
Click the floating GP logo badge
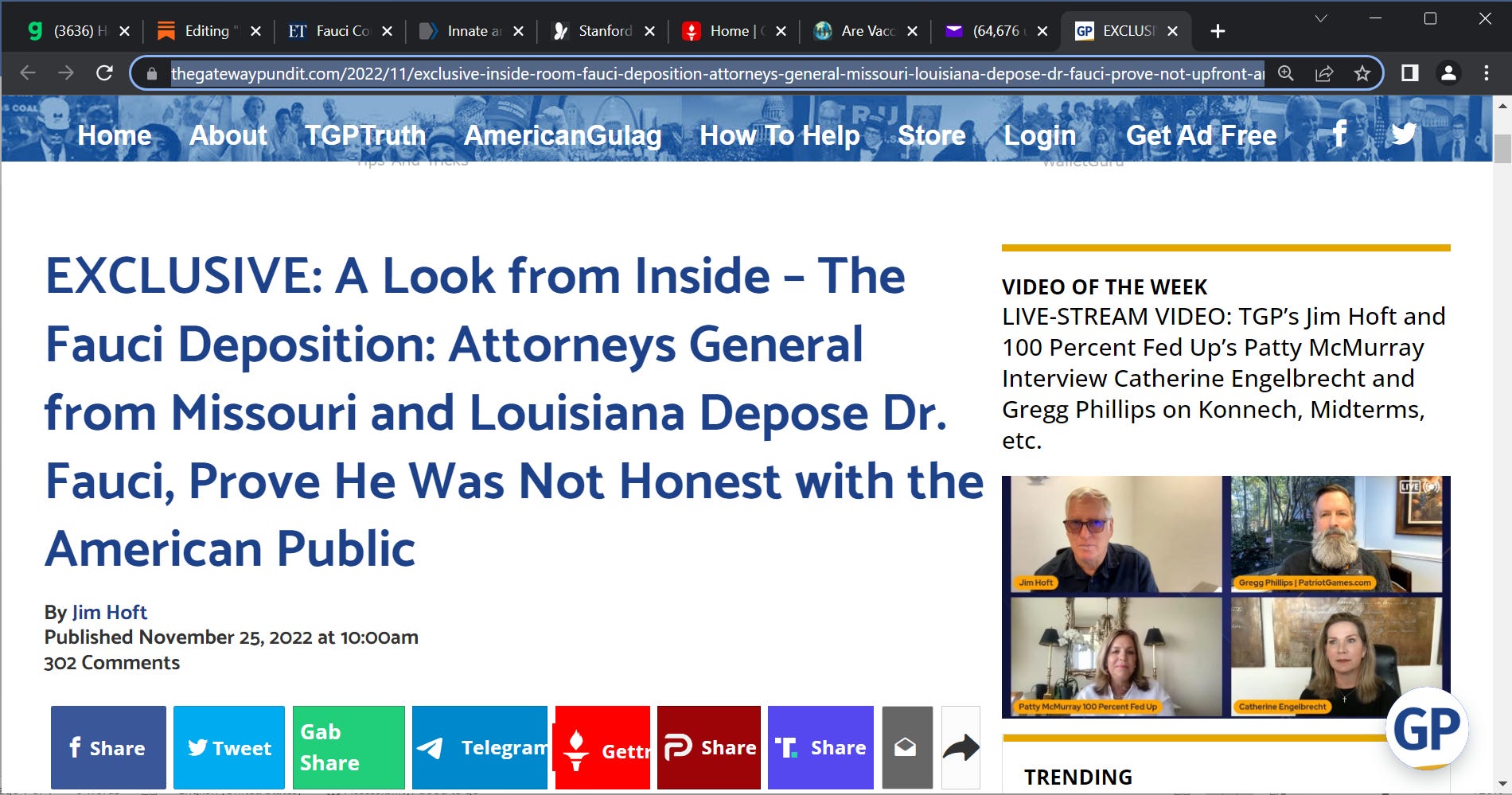(1427, 728)
